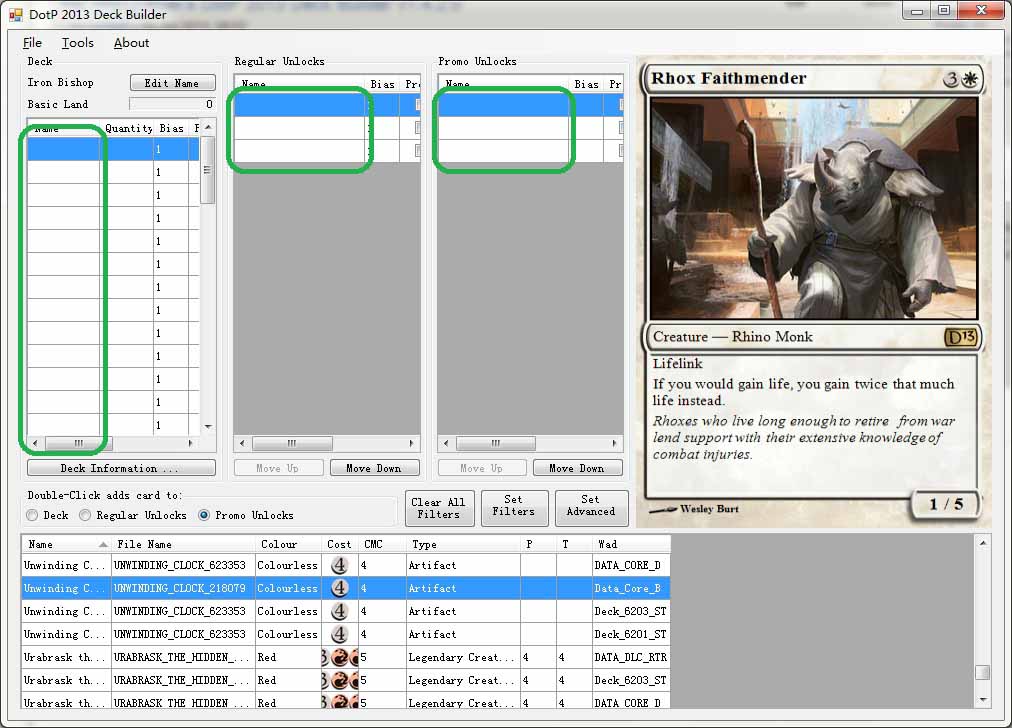The image size is (1012, 728).
Task: Open the File menu
Action: [32, 43]
